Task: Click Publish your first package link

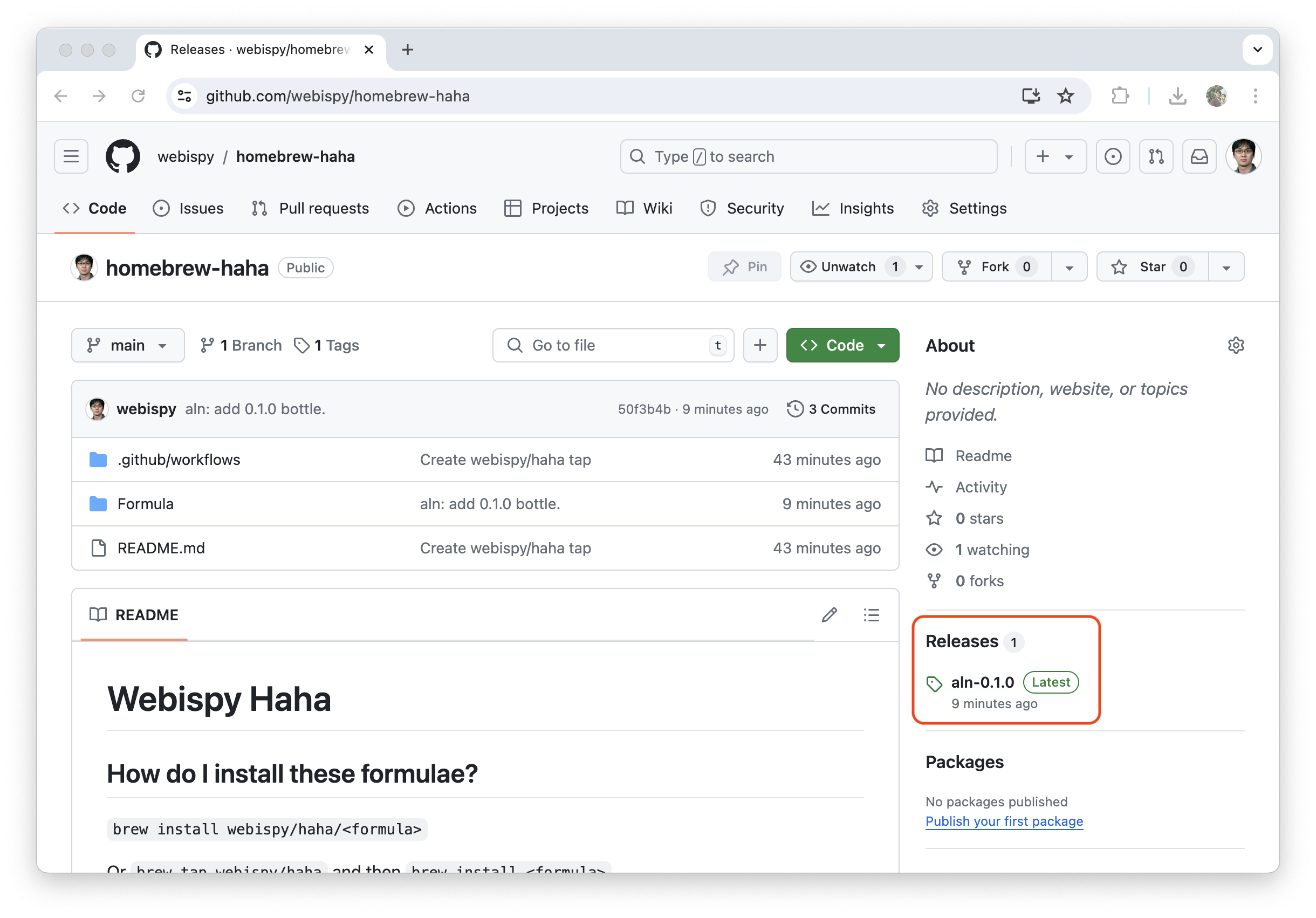Action: [1004, 821]
